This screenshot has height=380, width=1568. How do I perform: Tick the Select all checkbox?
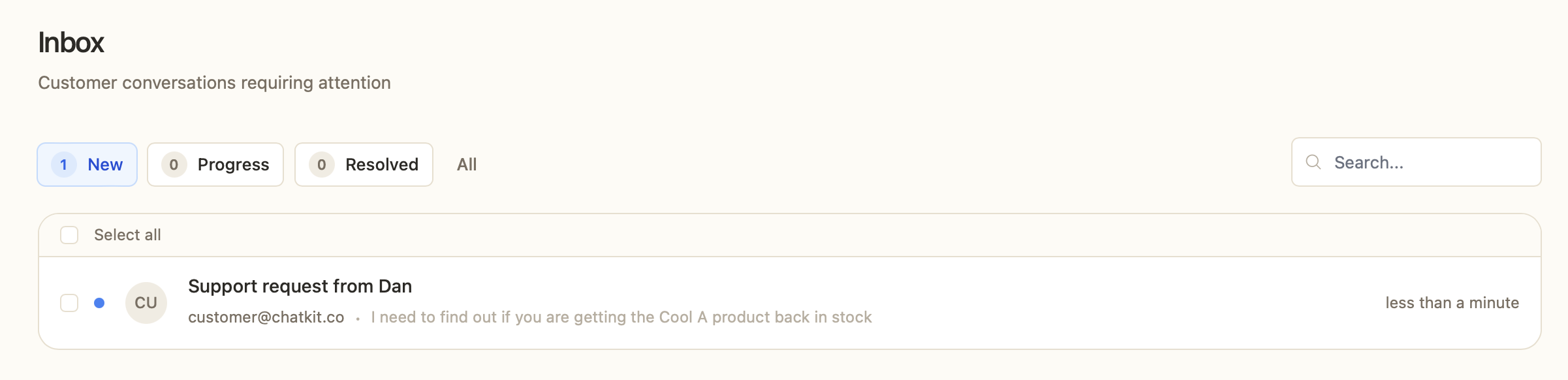69,235
